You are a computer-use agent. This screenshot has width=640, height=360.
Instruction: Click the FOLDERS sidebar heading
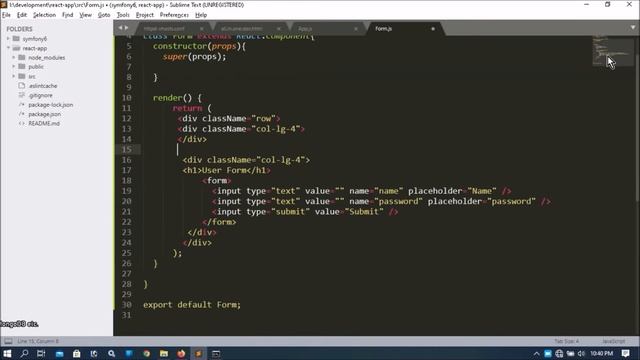click(19, 29)
